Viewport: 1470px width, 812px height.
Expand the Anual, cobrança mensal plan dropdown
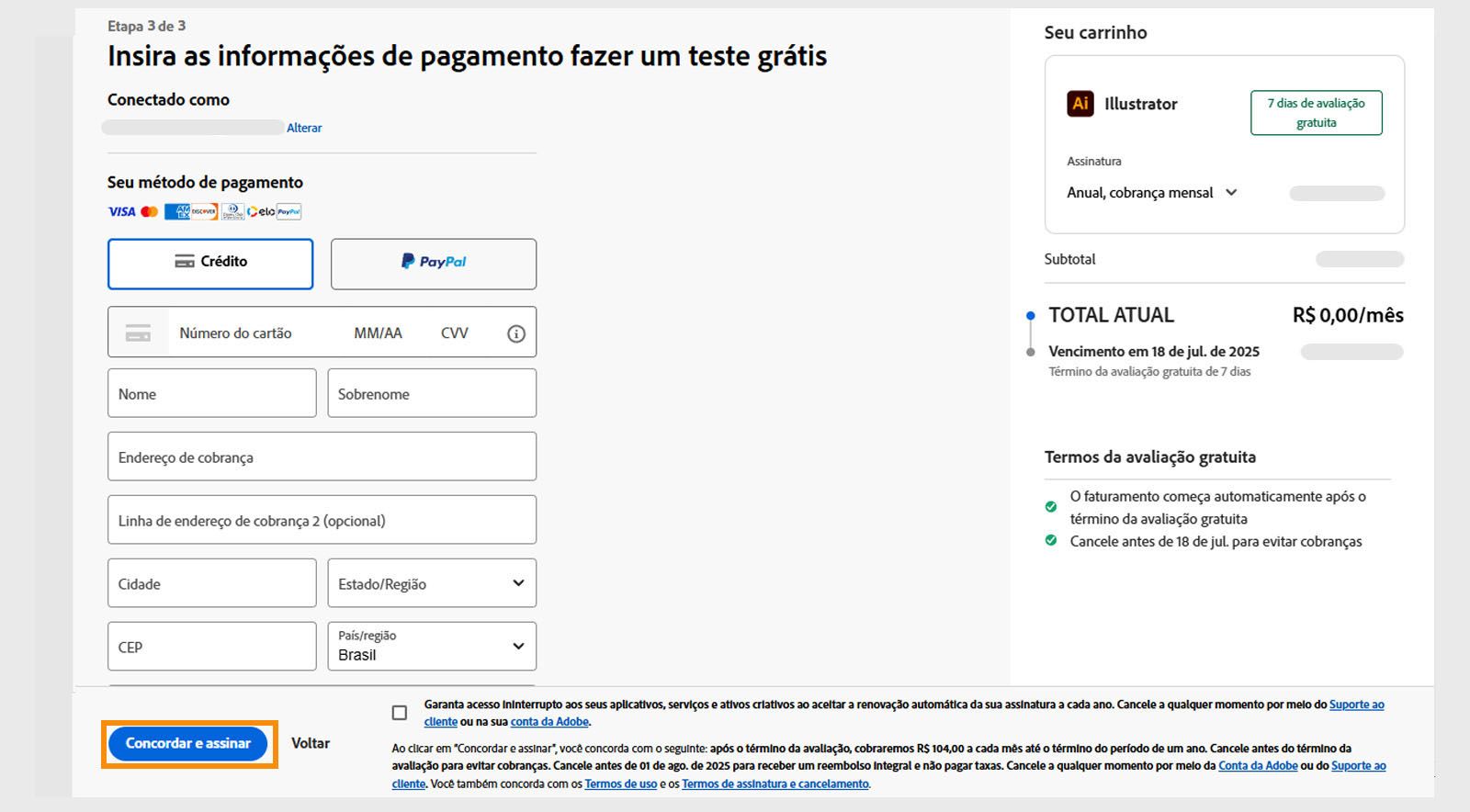pos(1152,193)
